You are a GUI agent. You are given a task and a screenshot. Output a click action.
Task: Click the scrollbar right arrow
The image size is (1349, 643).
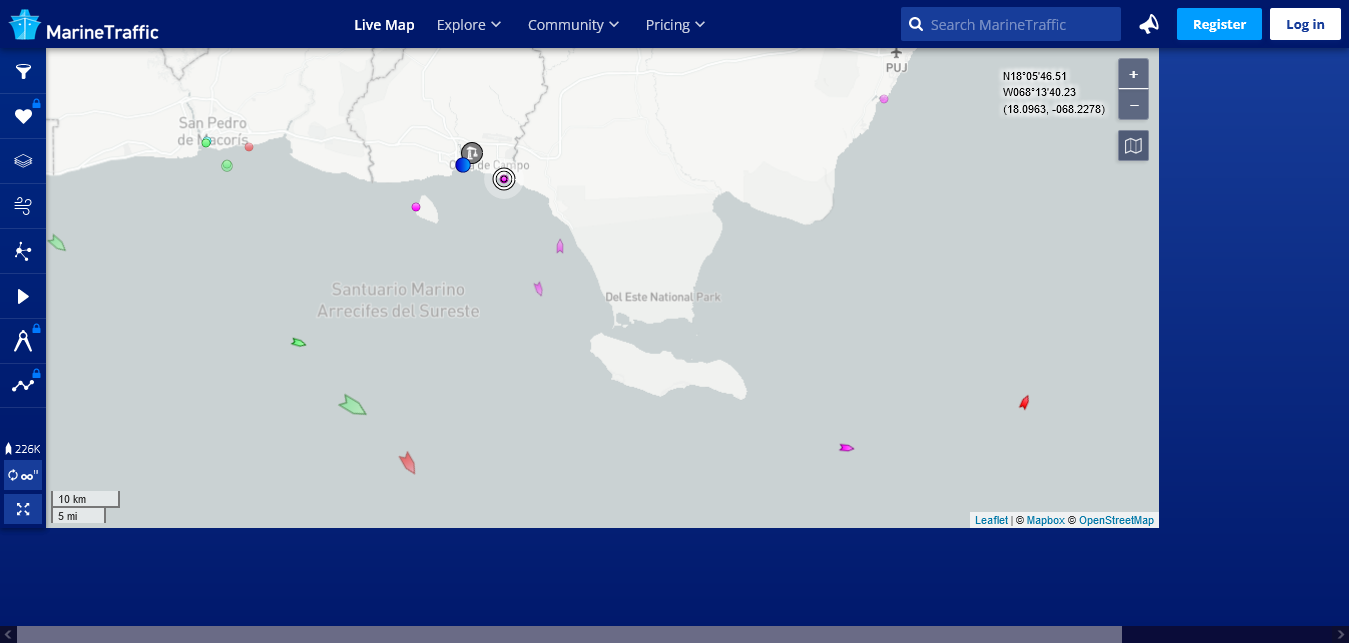pos(1341,634)
